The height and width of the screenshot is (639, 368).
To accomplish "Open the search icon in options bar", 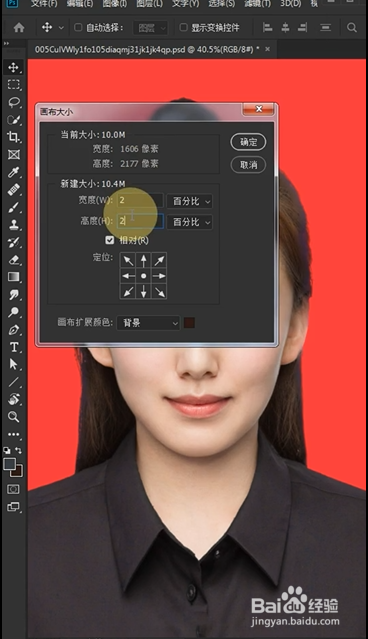I will click(352, 28).
